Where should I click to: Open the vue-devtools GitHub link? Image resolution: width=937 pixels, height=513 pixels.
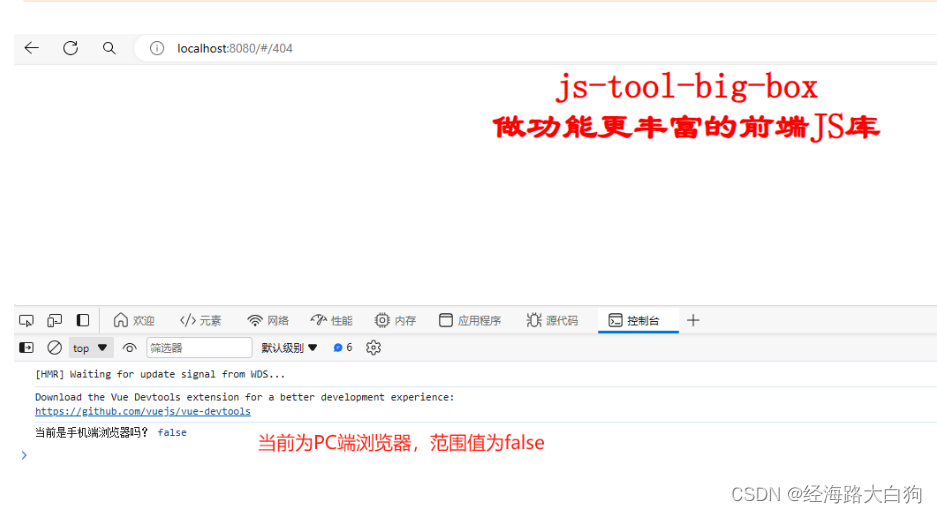(x=143, y=411)
